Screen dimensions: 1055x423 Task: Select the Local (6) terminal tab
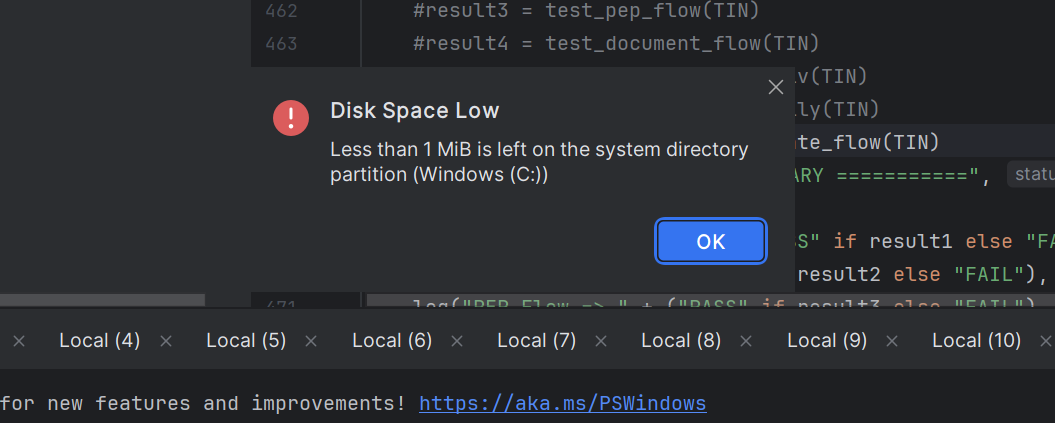392,341
